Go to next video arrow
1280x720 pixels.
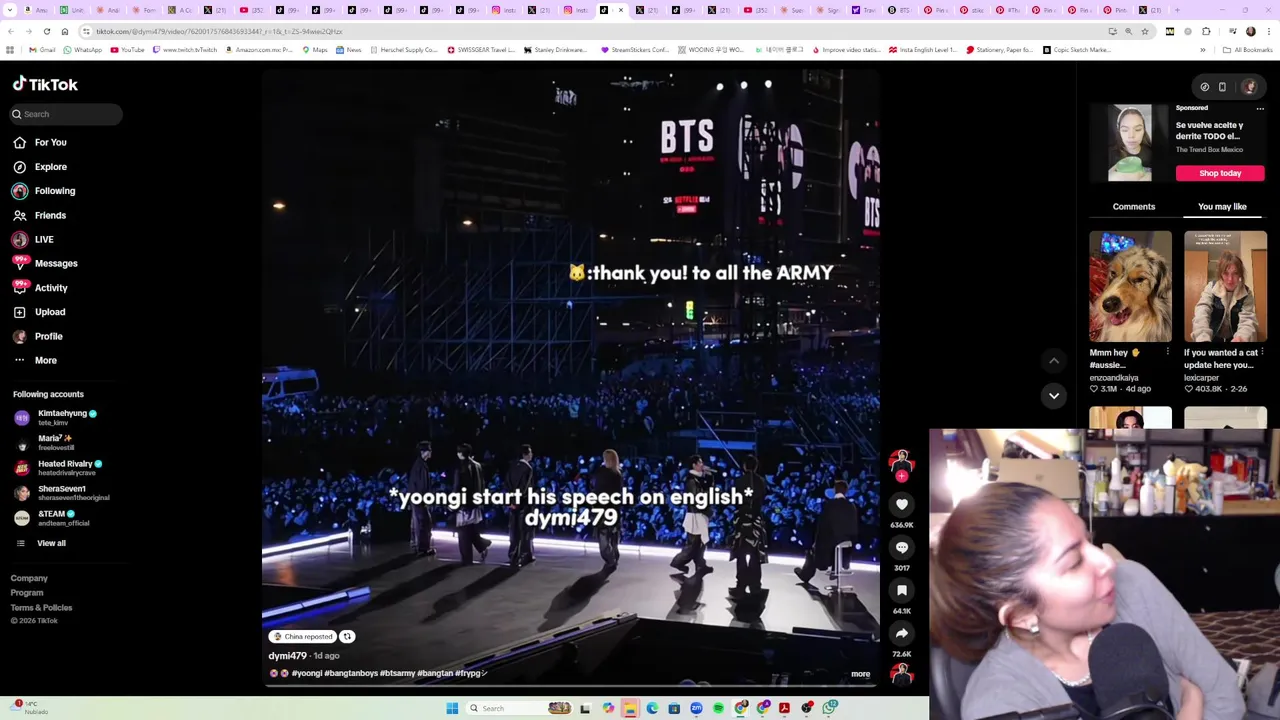[x=1054, y=396]
